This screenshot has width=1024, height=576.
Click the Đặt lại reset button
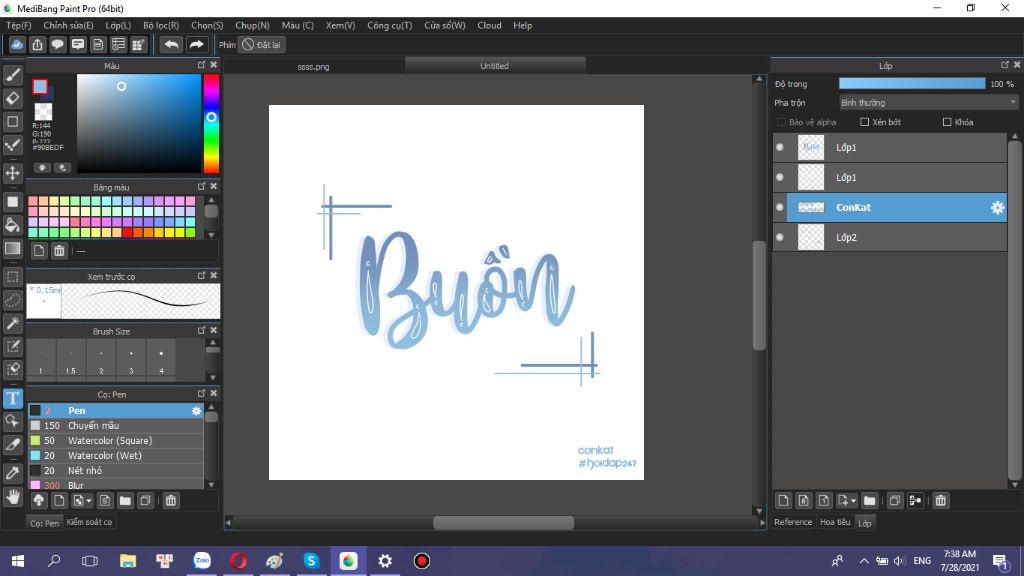coord(263,45)
